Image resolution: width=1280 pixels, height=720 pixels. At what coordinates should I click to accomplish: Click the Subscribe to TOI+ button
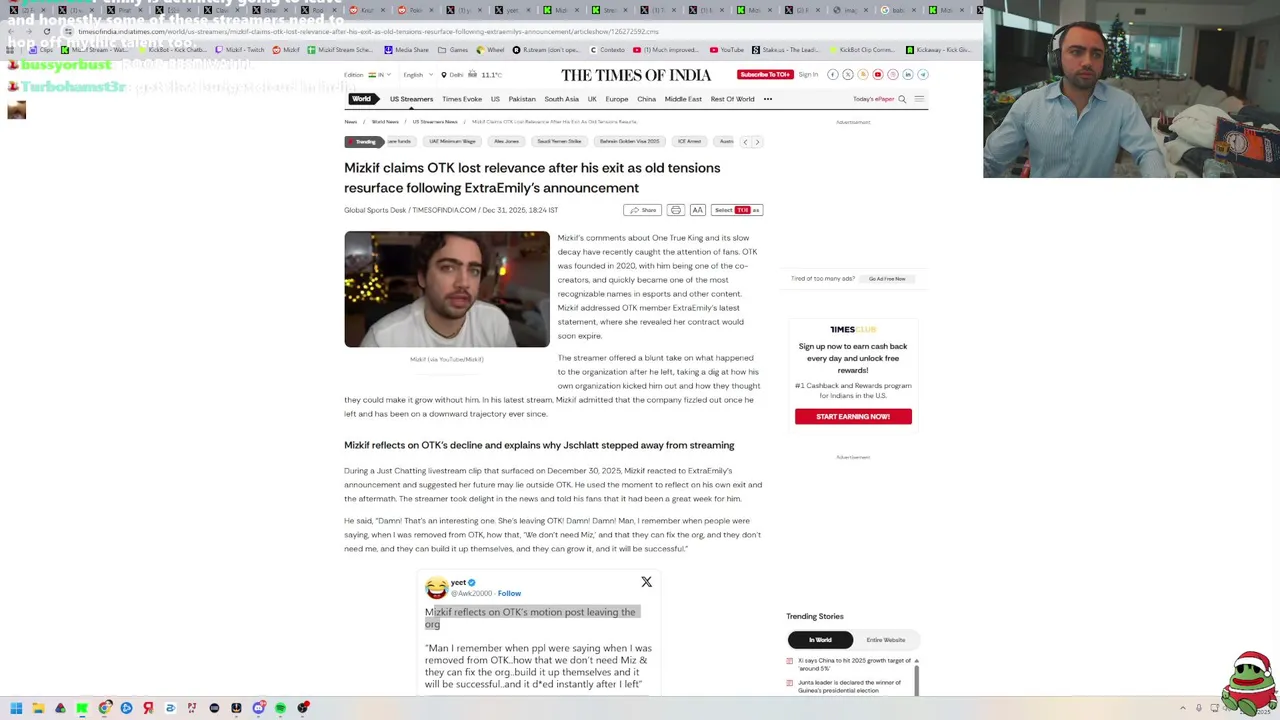[765, 75]
